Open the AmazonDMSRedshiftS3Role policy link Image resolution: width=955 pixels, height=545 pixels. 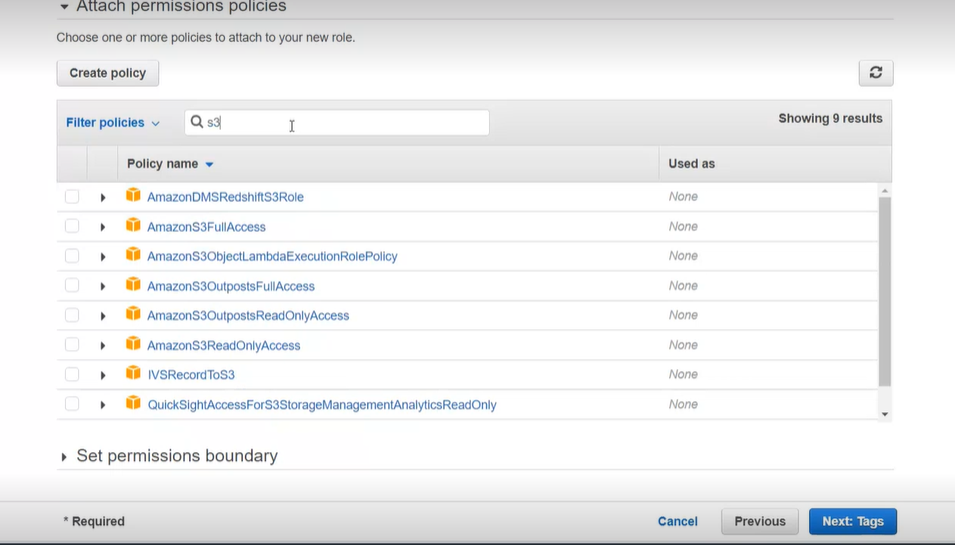225,197
